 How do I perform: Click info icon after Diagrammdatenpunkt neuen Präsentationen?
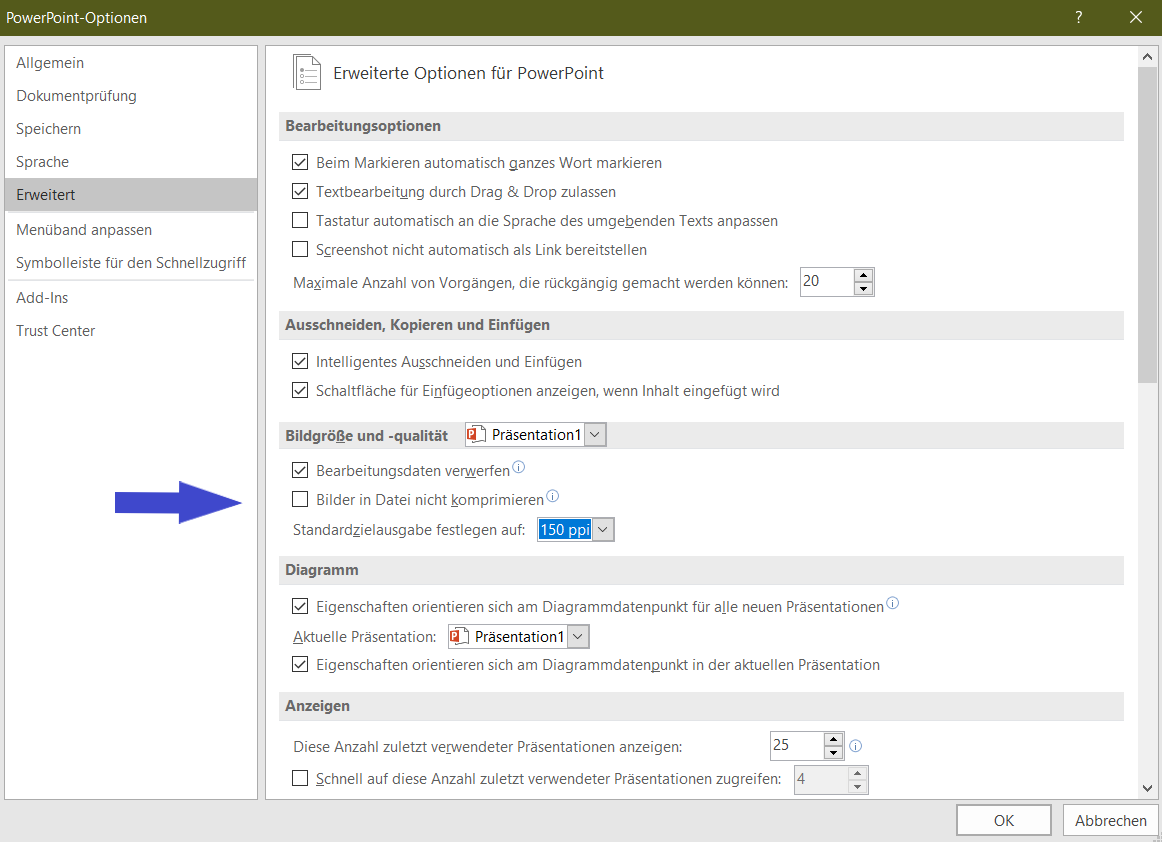(x=893, y=604)
